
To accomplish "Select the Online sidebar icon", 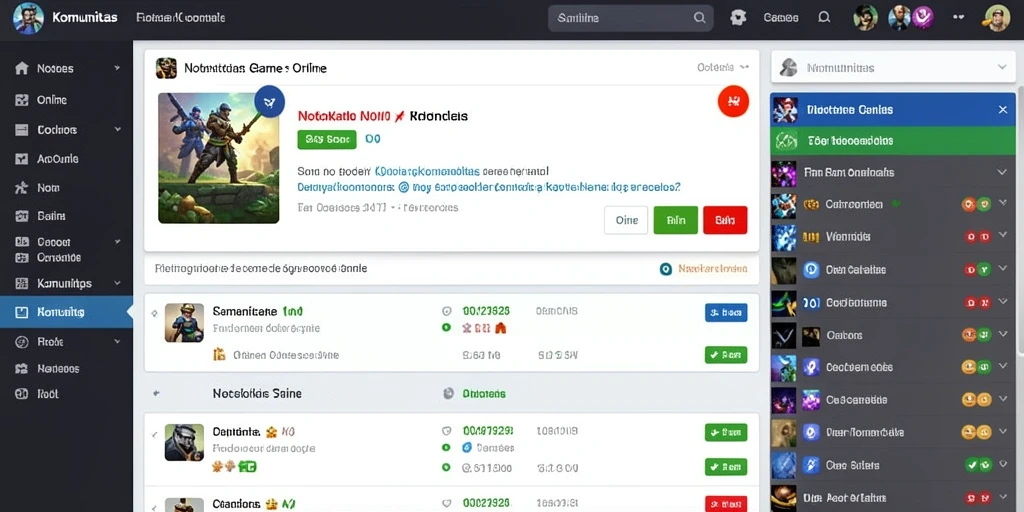I will pyautogui.click(x=22, y=100).
